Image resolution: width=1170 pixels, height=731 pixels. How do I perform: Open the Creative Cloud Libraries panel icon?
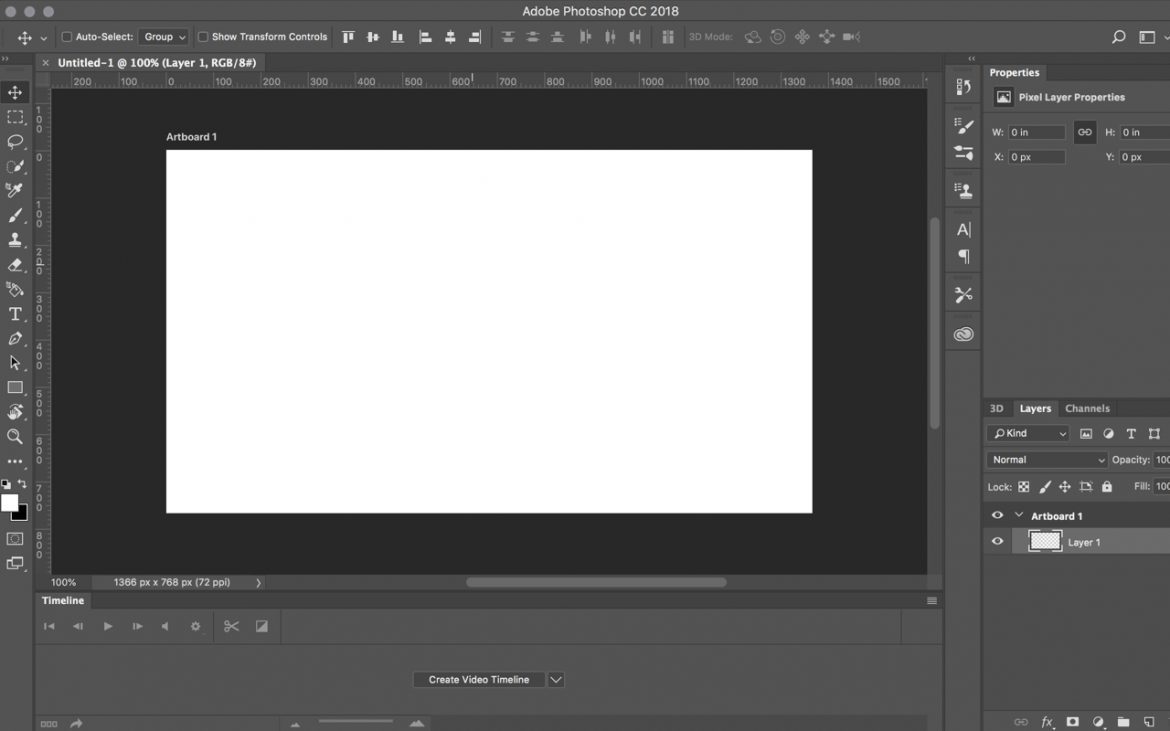pos(963,334)
